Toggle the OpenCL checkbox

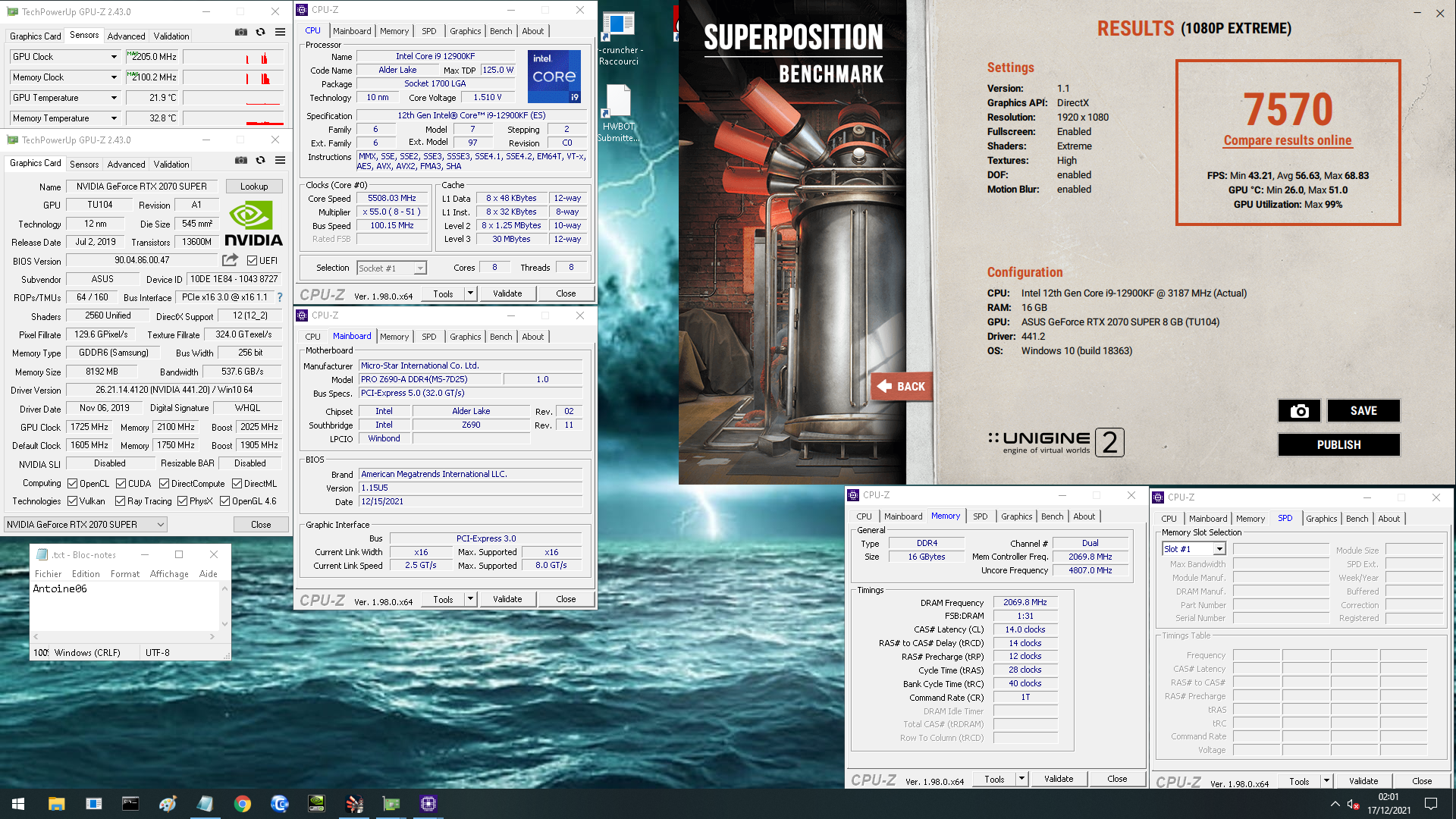[x=72, y=484]
